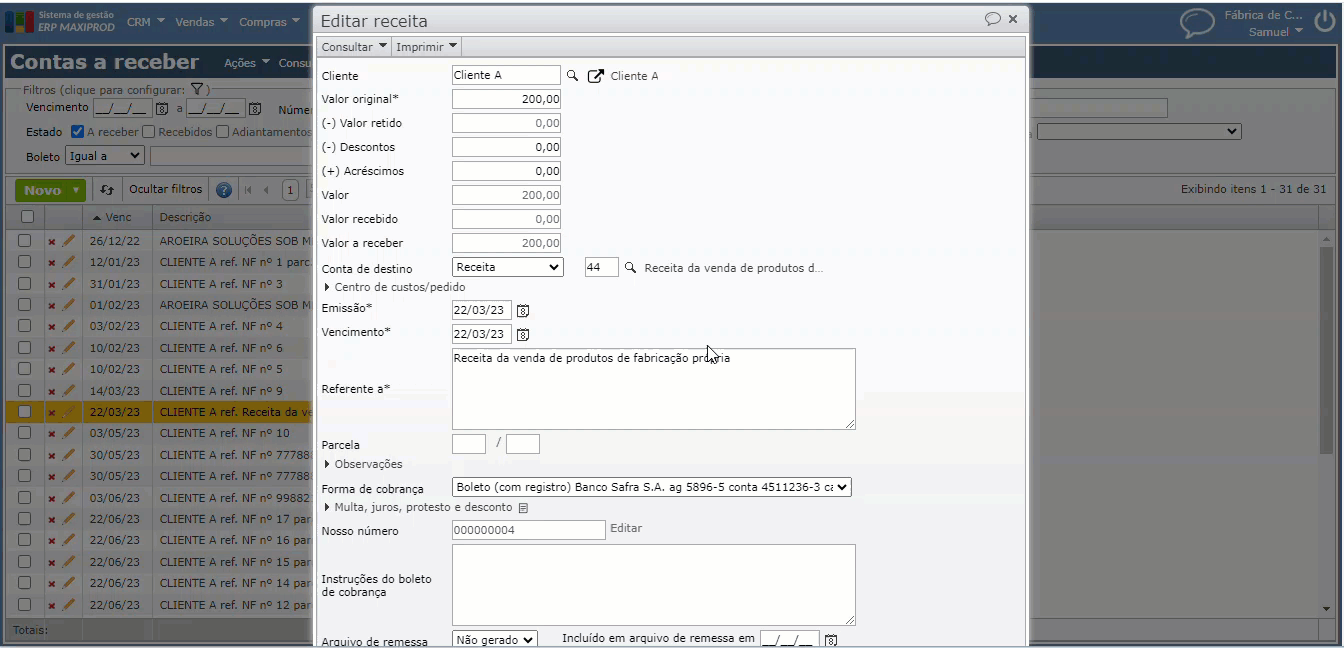Image resolution: width=1344 pixels, height=648 pixels.
Task: Click page number 1 button
Action: (x=290, y=190)
